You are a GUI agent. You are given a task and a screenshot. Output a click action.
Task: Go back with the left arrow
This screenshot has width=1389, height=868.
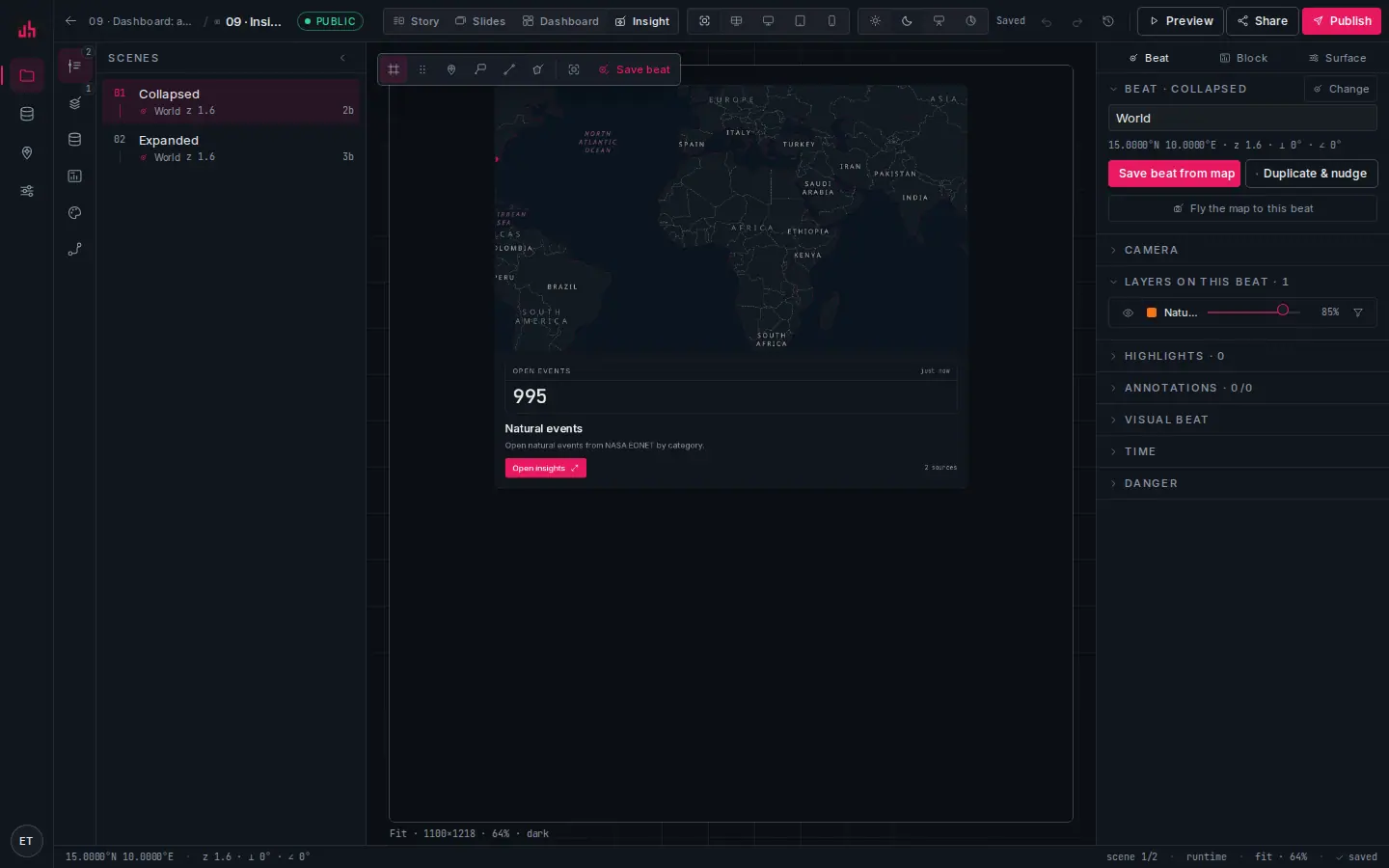click(x=70, y=20)
